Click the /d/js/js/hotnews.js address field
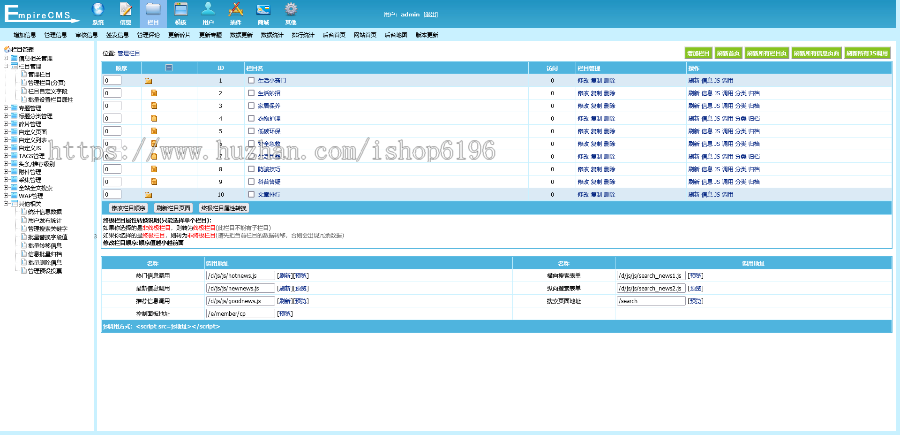This screenshot has height=435, width=900. [240, 275]
